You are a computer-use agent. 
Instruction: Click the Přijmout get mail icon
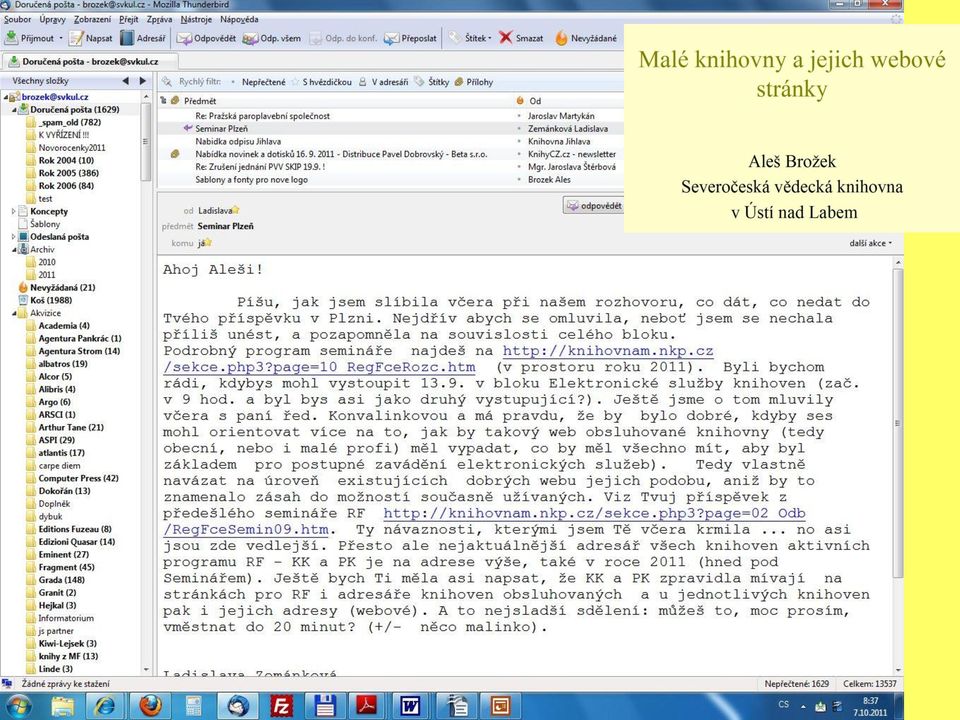coord(12,38)
